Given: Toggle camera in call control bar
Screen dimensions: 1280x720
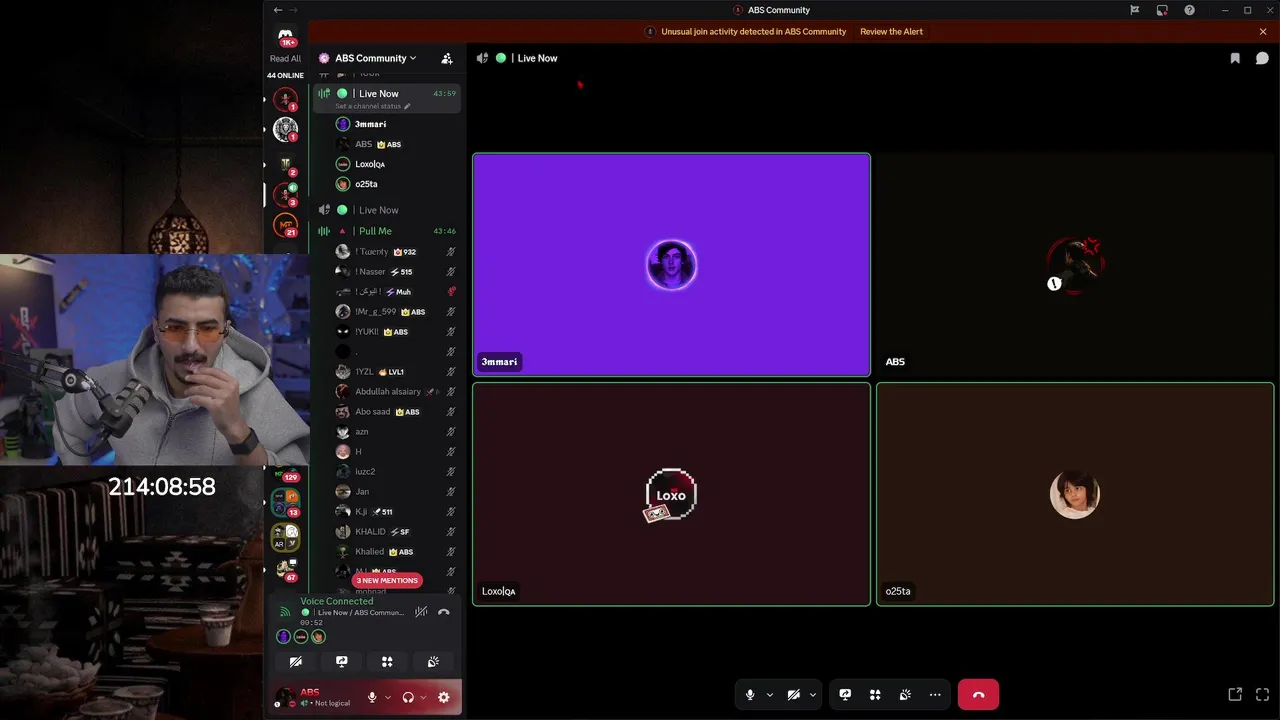Looking at the screenshot, I should (x=793, y=695).
